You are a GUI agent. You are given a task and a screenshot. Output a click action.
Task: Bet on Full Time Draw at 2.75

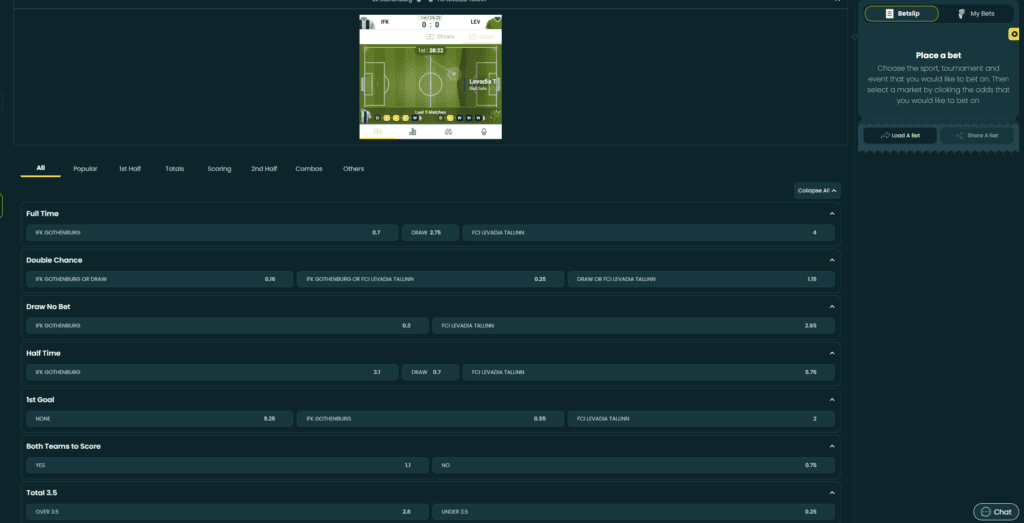[430, 232]
